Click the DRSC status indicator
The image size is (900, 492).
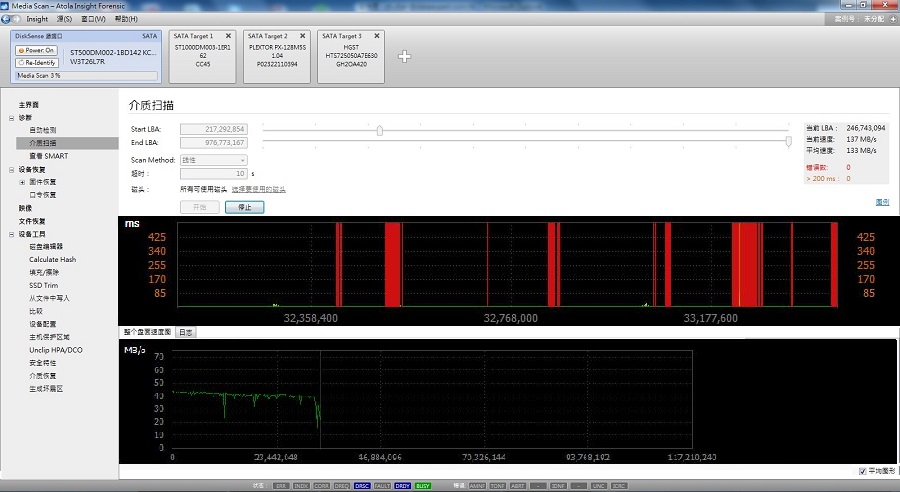[362, 485]
